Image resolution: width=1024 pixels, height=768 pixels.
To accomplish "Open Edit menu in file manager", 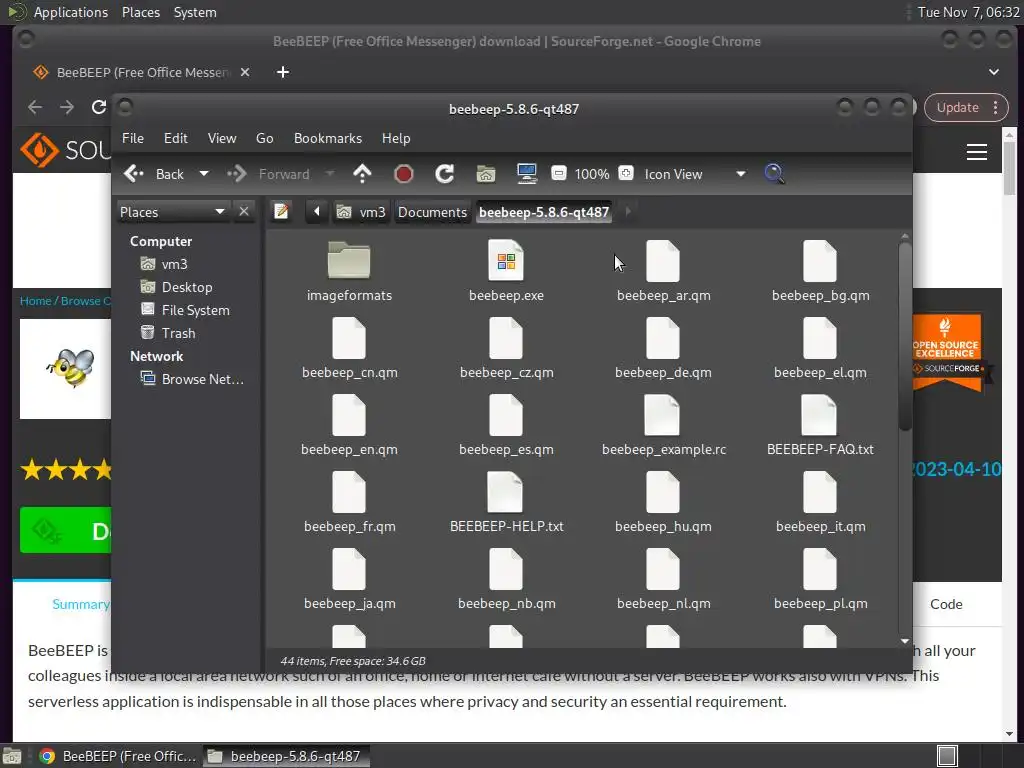I will (176, 138).
